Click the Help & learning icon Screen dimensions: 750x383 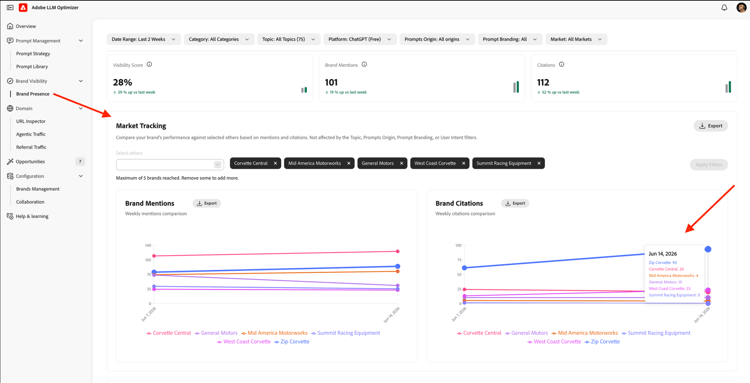click(10, 216)
